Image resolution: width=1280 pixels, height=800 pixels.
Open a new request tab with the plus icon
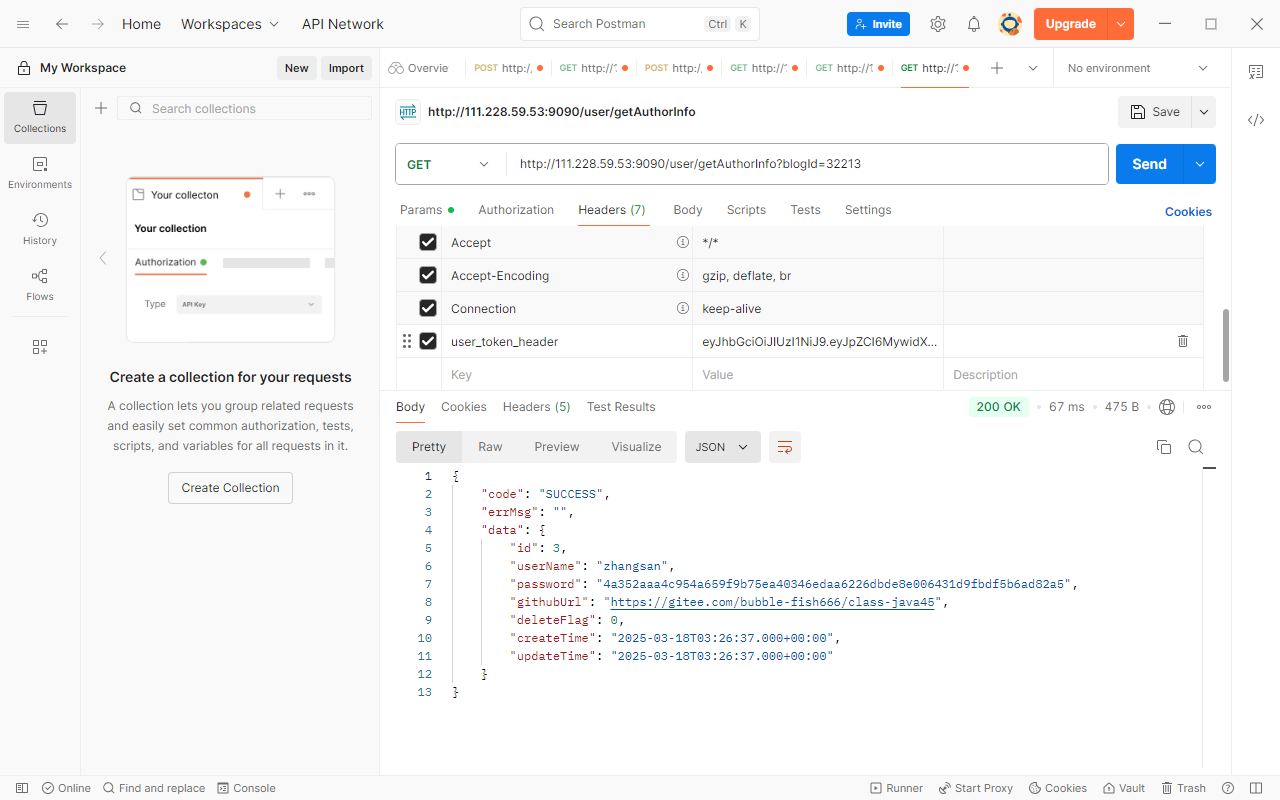click(997, 68)
